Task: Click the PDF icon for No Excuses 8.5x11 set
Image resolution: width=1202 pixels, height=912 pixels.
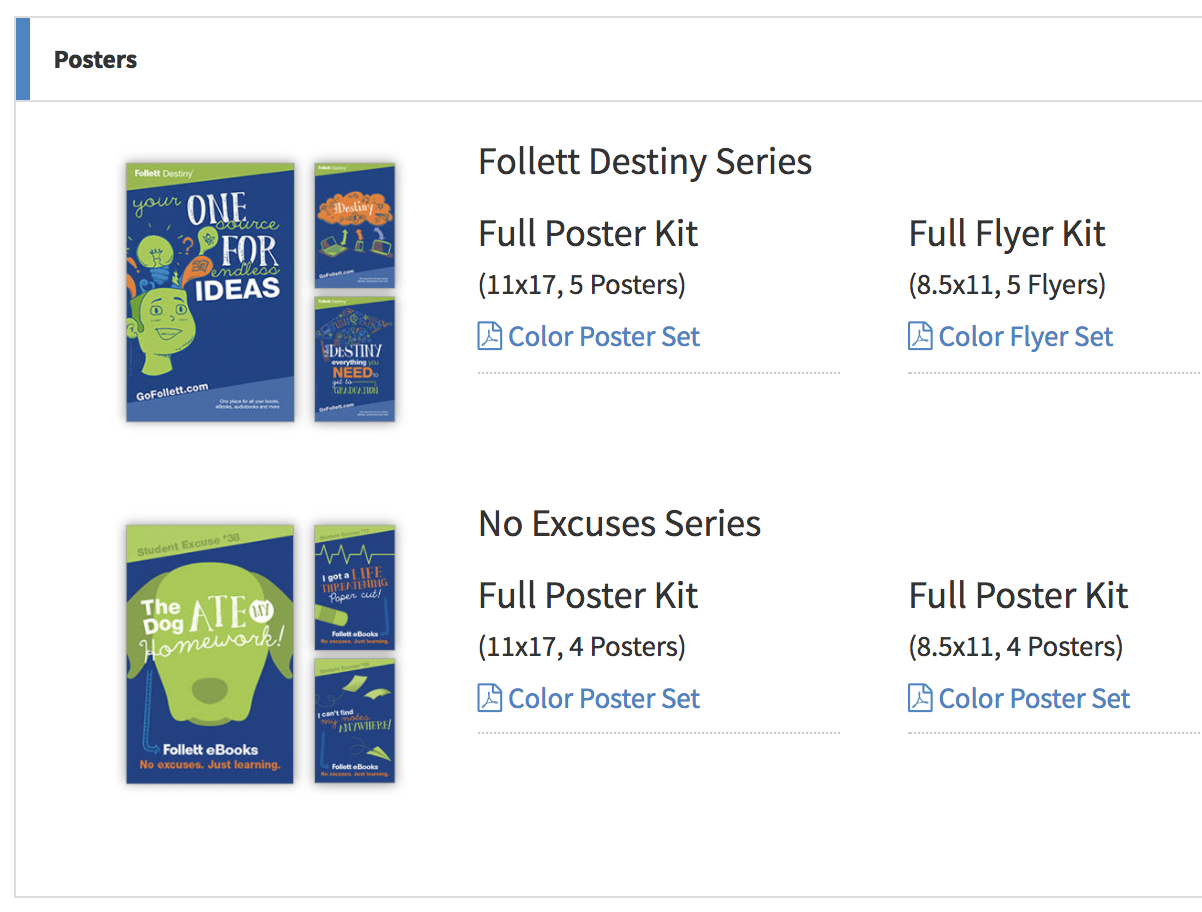Action: tap(919, 698)
